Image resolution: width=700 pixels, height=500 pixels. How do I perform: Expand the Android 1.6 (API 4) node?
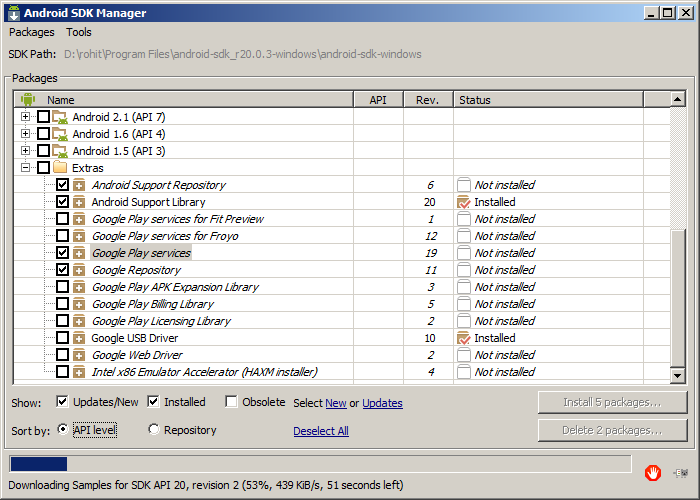[25, 133]
